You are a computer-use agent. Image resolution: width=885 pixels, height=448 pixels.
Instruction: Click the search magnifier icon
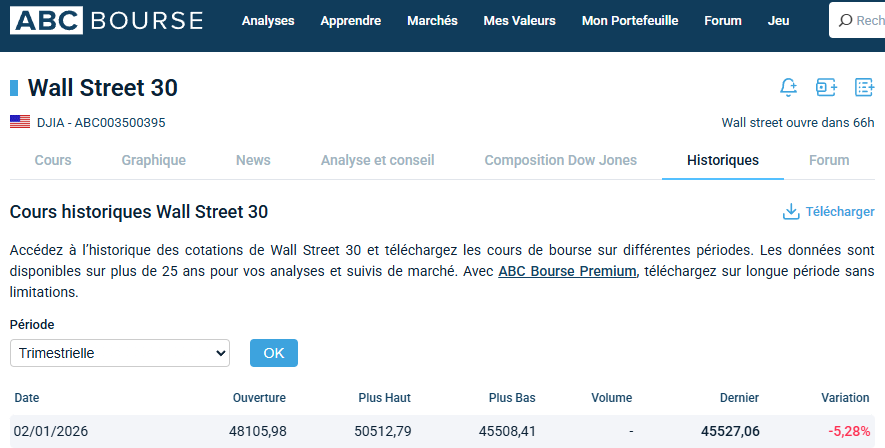tap(845, 21)
